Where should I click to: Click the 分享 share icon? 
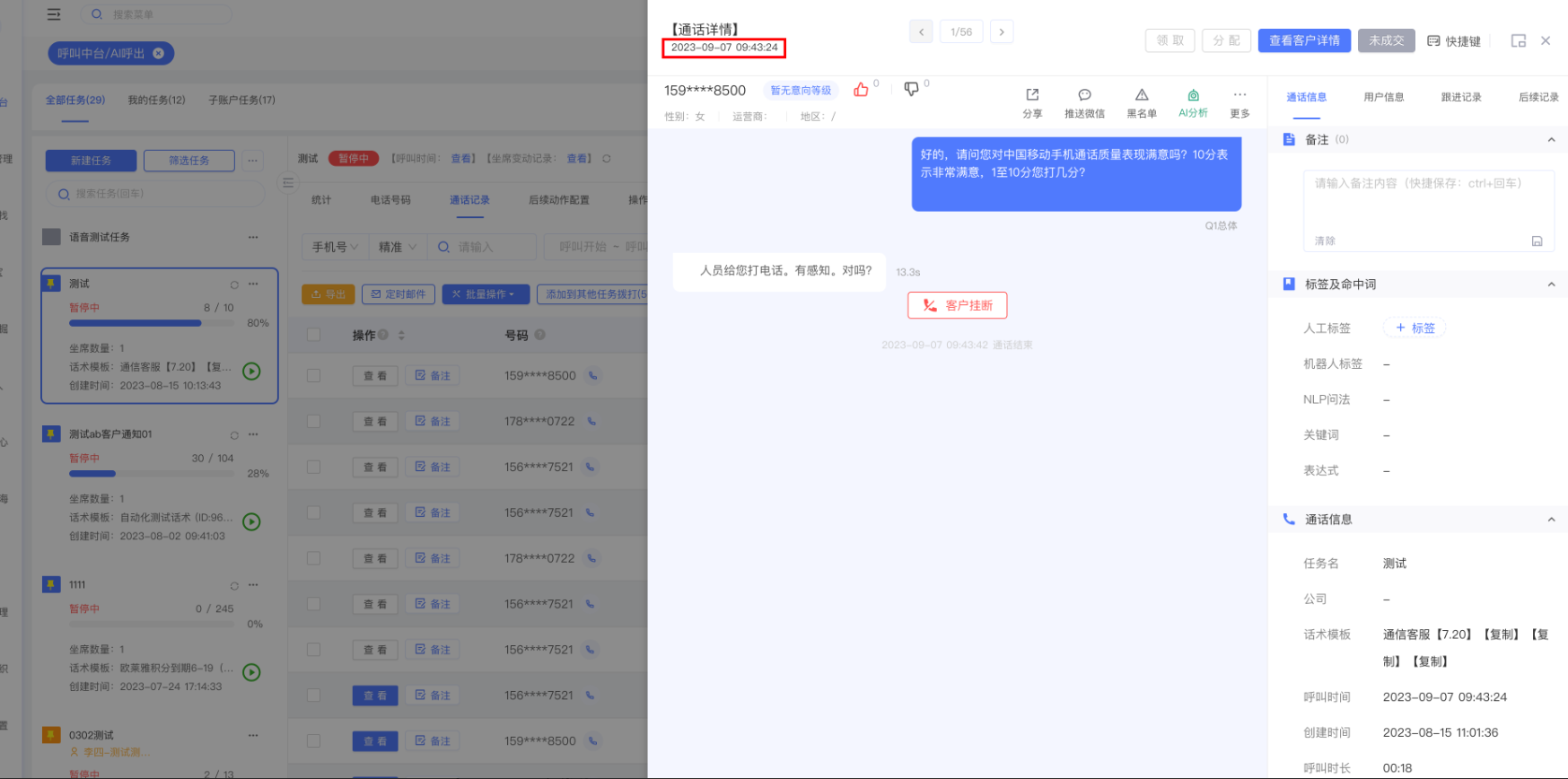click(1032, 95)
